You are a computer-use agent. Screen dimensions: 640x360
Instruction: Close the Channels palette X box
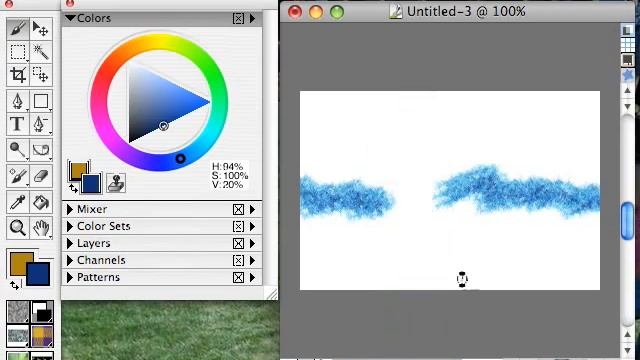(x=238, y=260)
